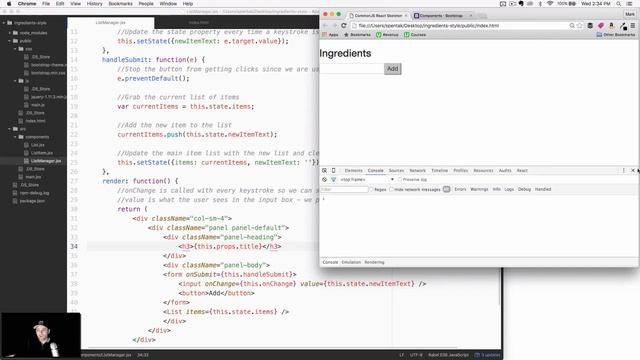
Task: Click the ingredient text input field
Action: (x=352, y=69)
